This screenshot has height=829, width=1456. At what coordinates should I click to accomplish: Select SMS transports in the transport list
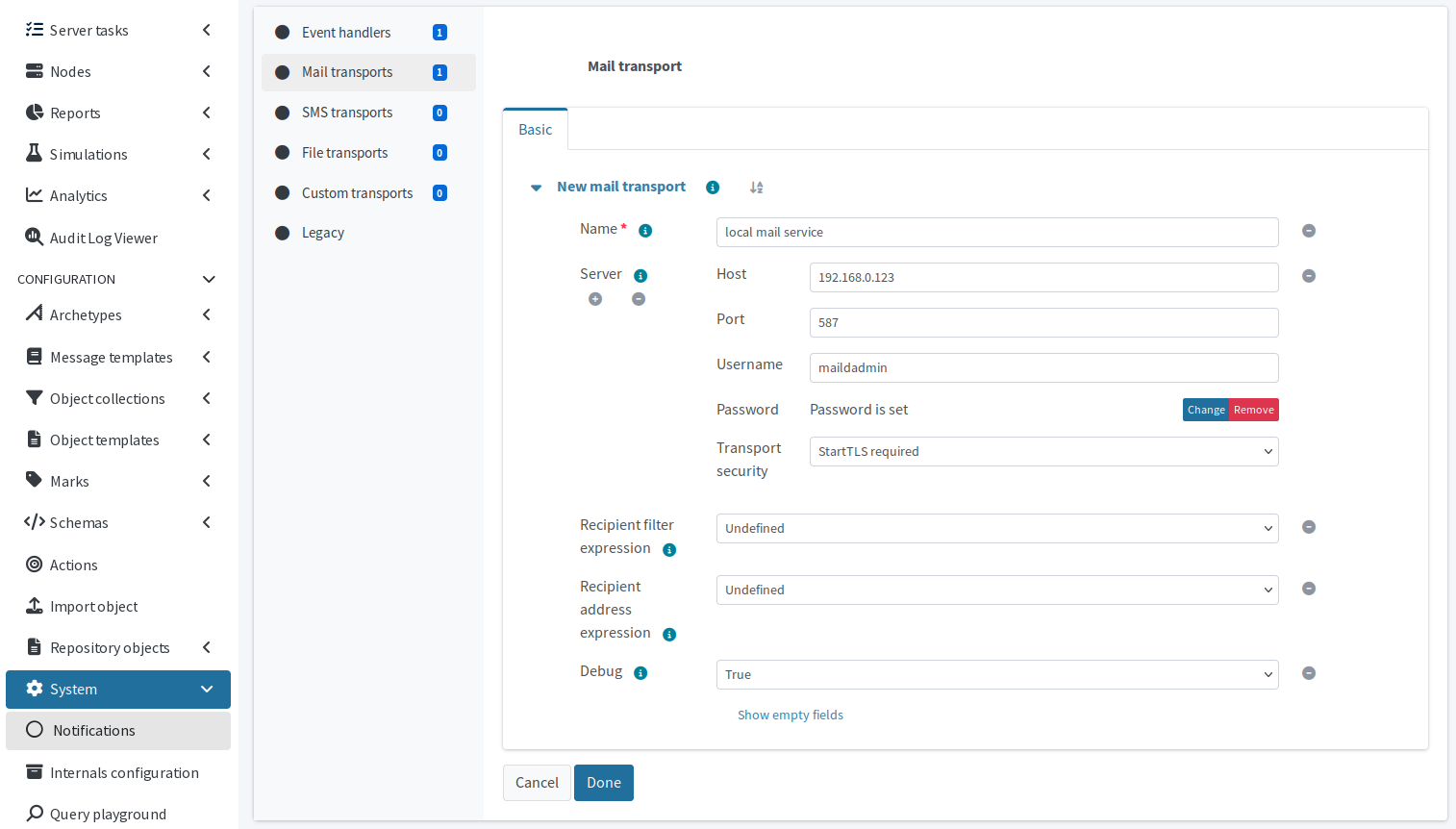pyautogui.click(x=347, y=113)
